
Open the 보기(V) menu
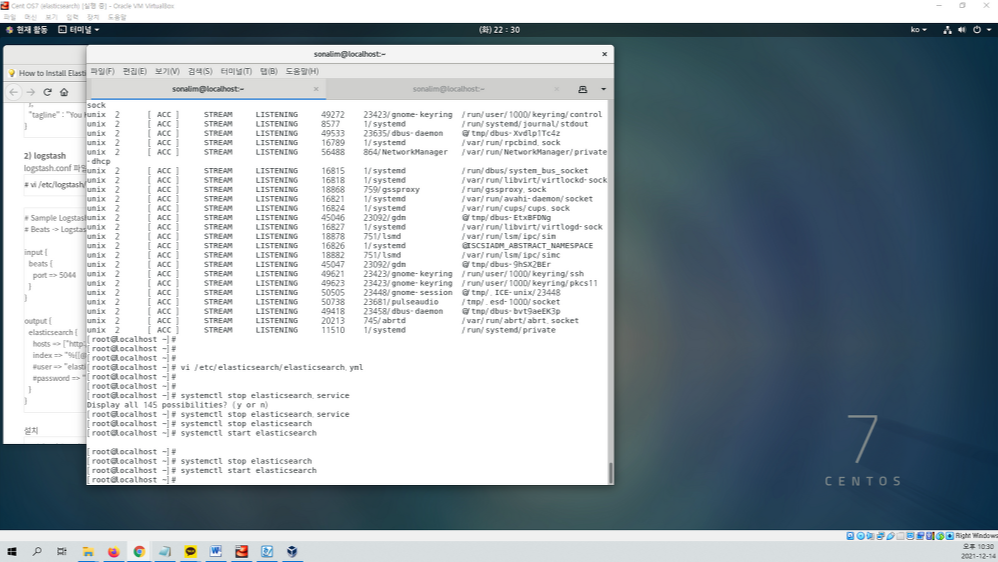pyautogui.click(x=167, y=71)
